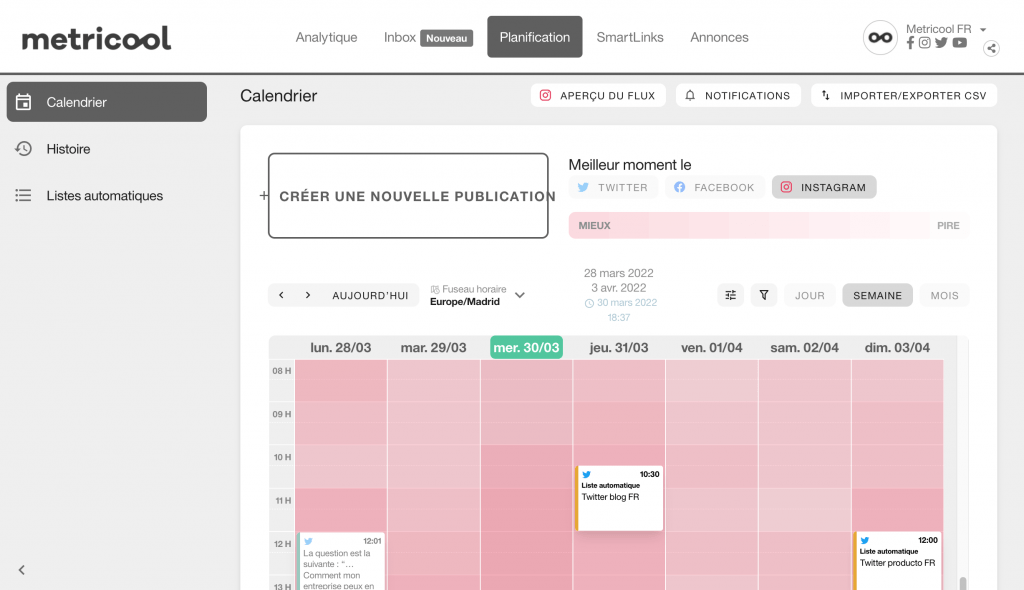Switch to Jour view
This screenshot has width=1024, height=590.
coord(810,295)
